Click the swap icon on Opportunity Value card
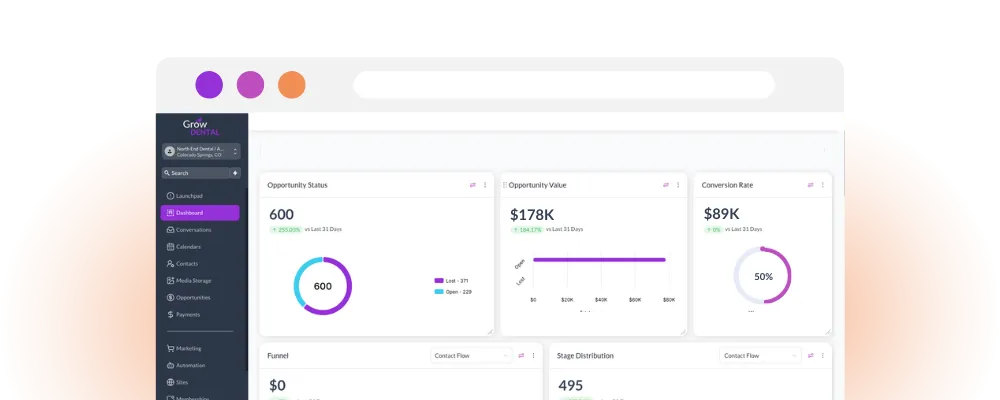Viewport: 1000px width, 400px height. (x=666, y=185)
